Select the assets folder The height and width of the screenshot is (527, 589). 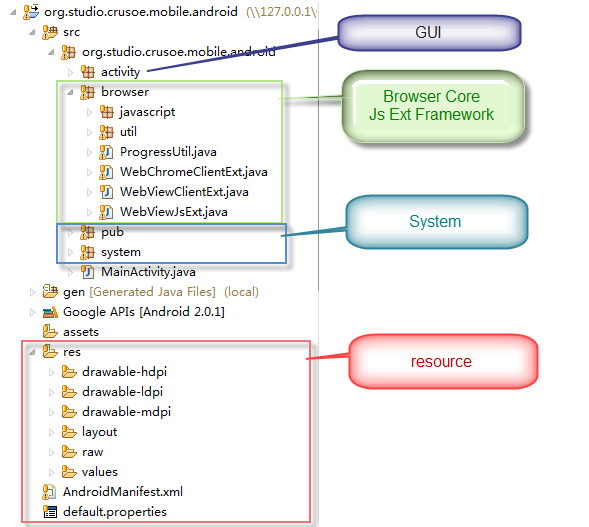[81, 332]
